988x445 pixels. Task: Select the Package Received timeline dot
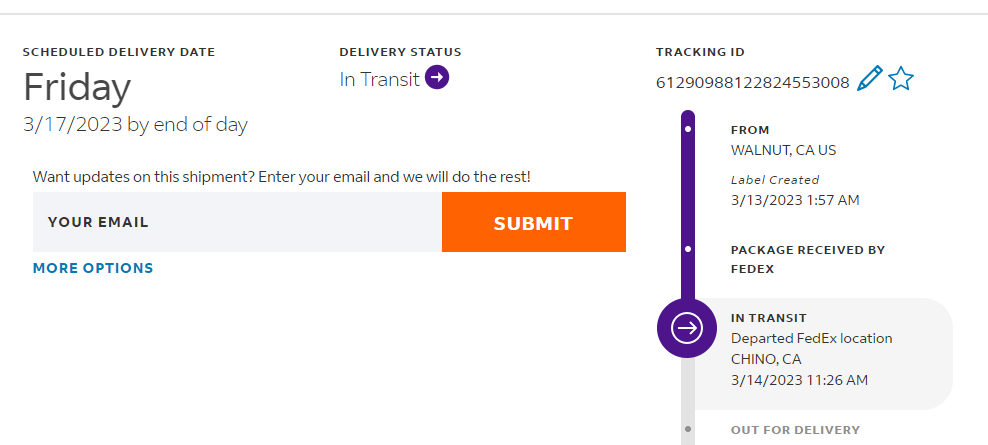[688, 248]
